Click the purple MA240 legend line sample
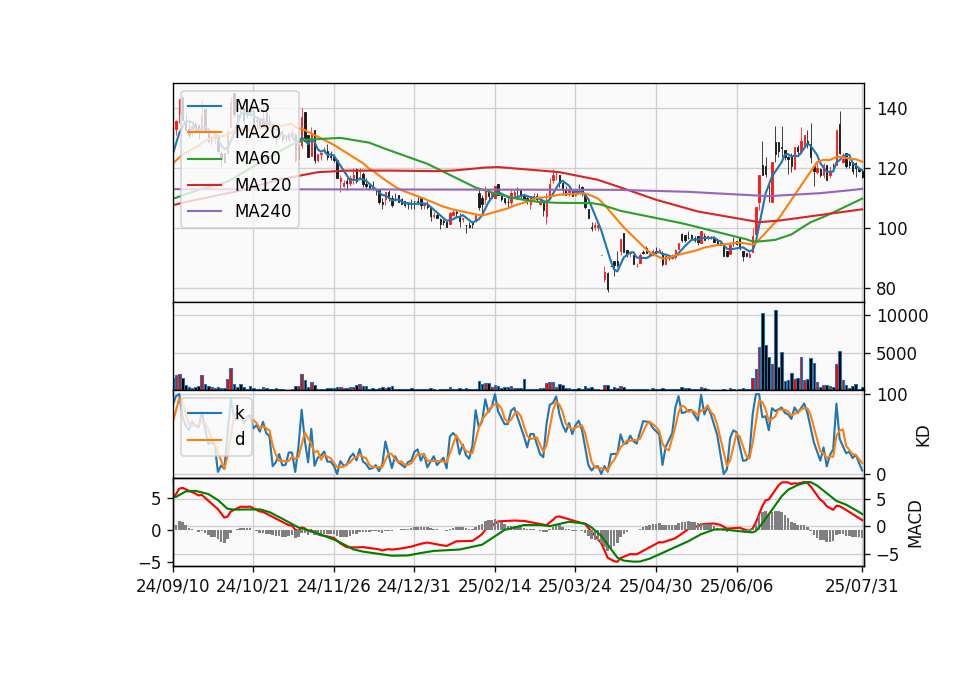The width and height of the screenshot is (960, 690). click(x=204, y=211)
